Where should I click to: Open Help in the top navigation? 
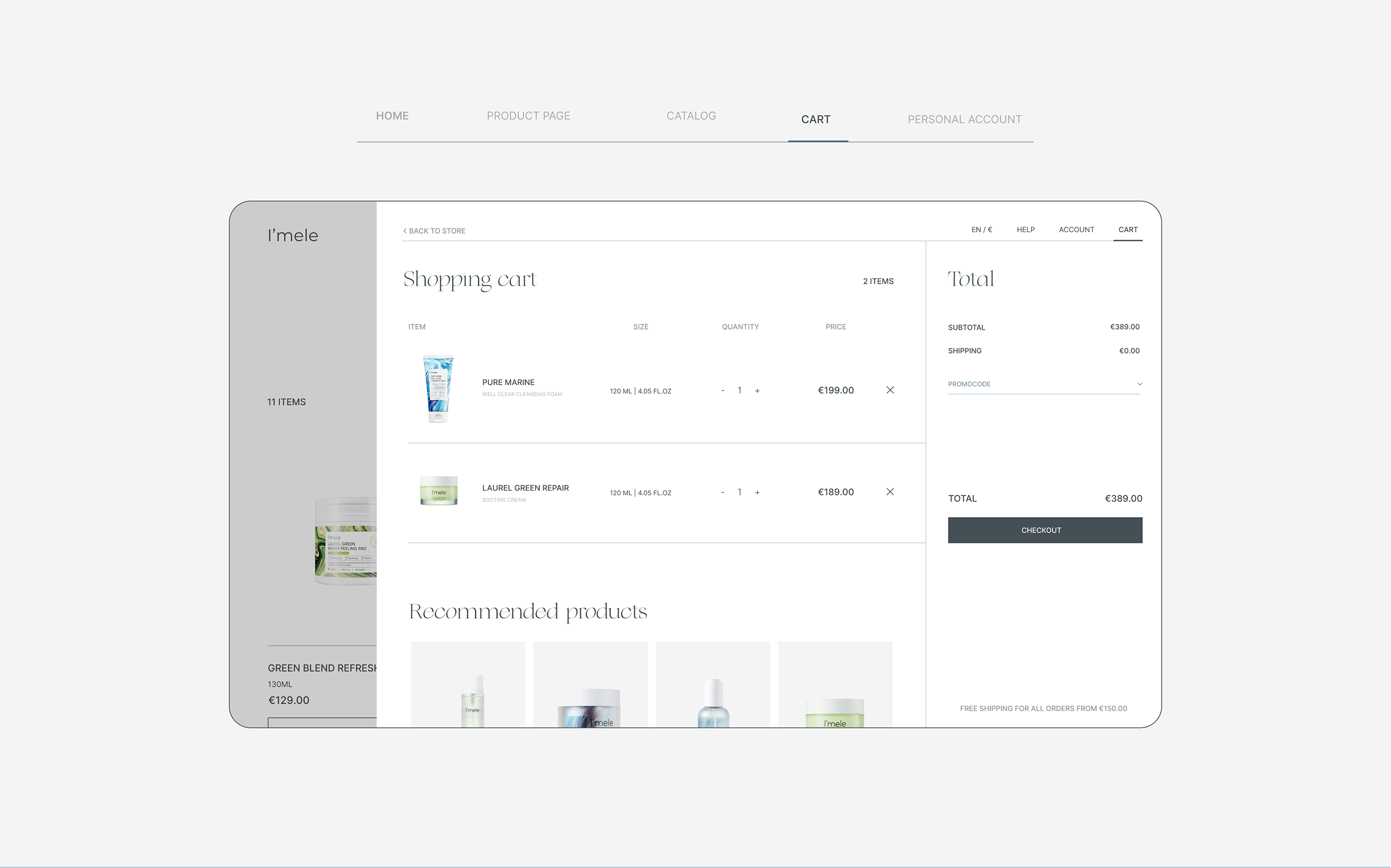1025,230
